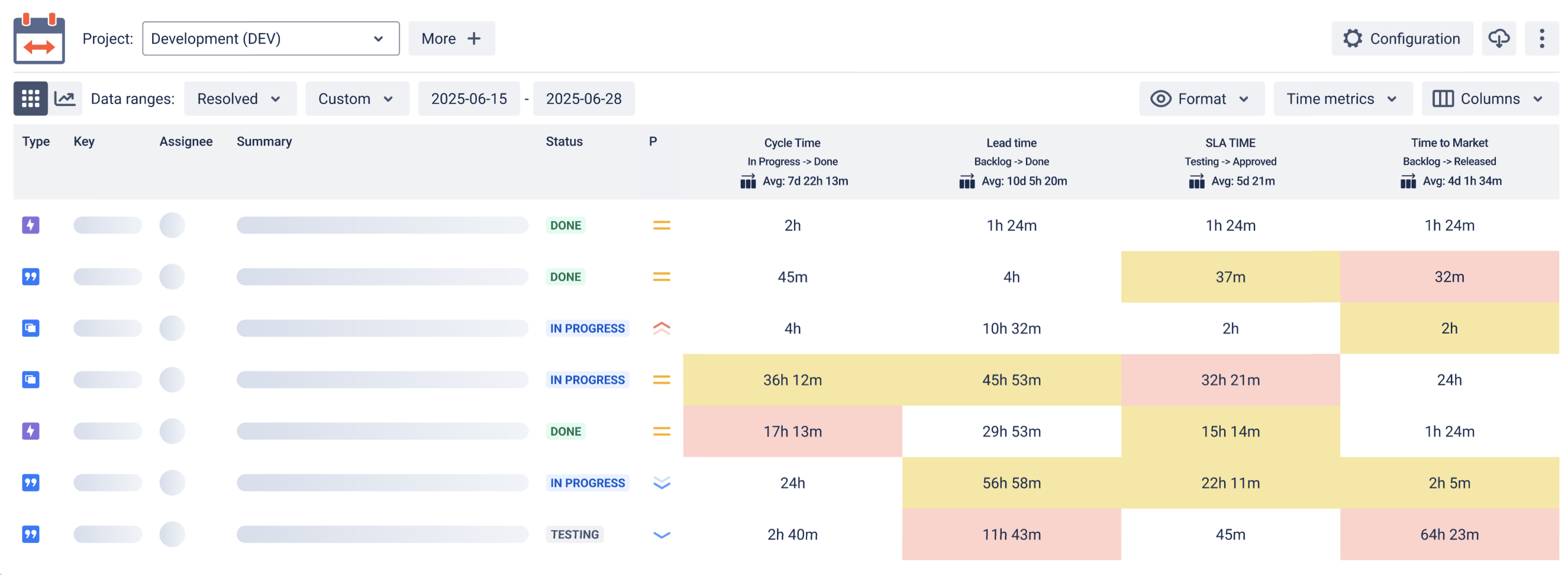The image size is (1568, 575).
Task: Click the subtask type icon in the 36h 12m row
Action: (30, 380)
